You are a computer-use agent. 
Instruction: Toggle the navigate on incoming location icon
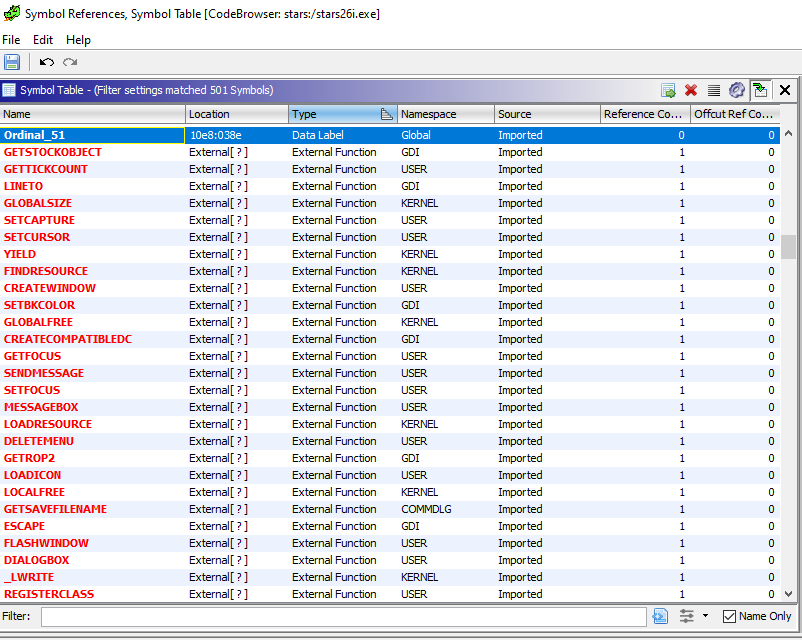point(761,91)
